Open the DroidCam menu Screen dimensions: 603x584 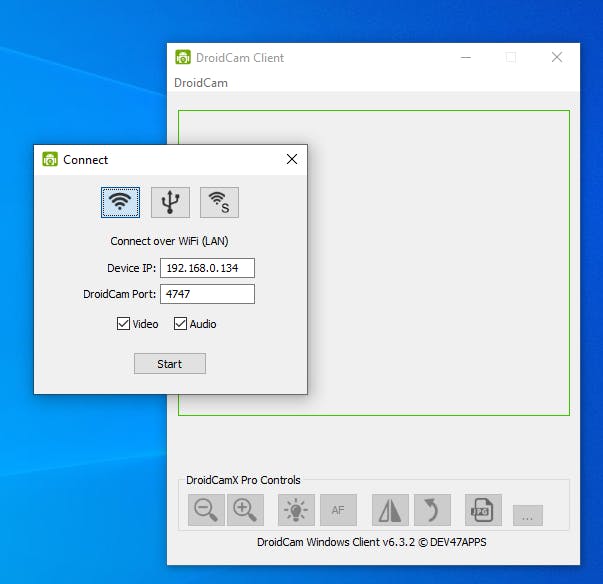click(x=201, y=83)
